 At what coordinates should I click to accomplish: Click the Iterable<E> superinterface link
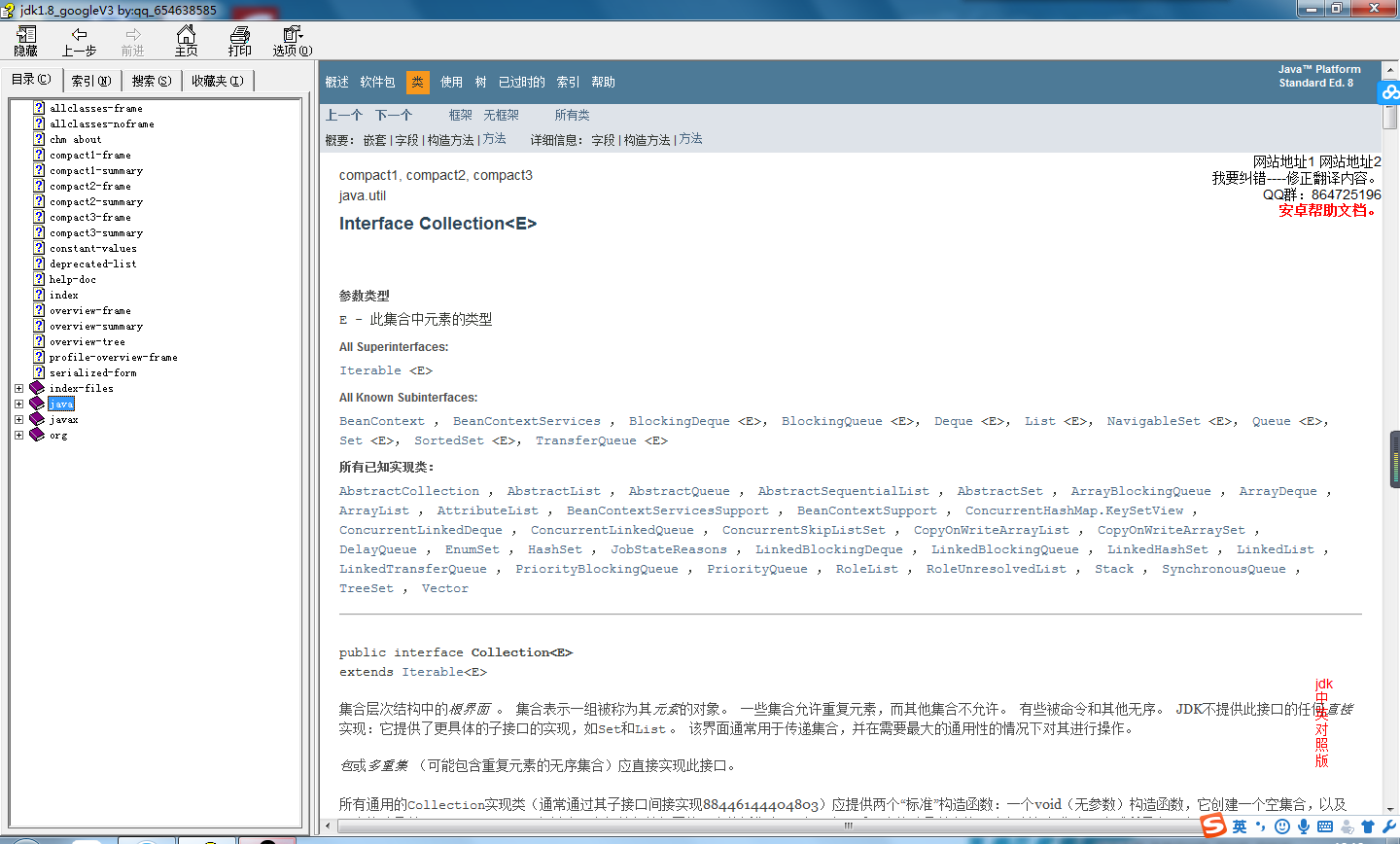coord(370,369)
